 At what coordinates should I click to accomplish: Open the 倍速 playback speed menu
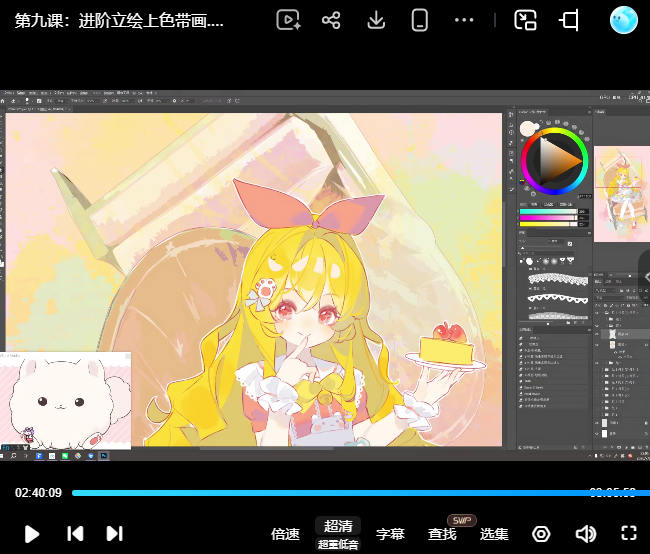285,534
